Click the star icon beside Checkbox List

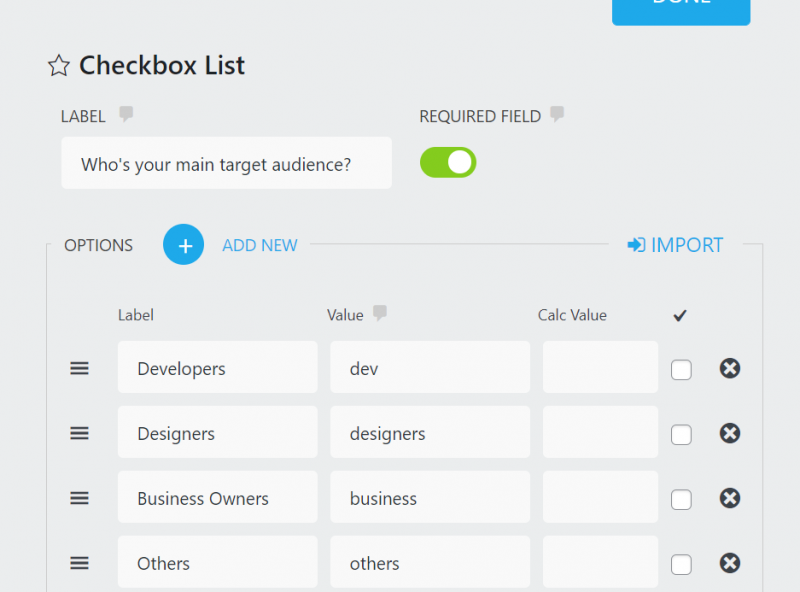tap(59, 66)
